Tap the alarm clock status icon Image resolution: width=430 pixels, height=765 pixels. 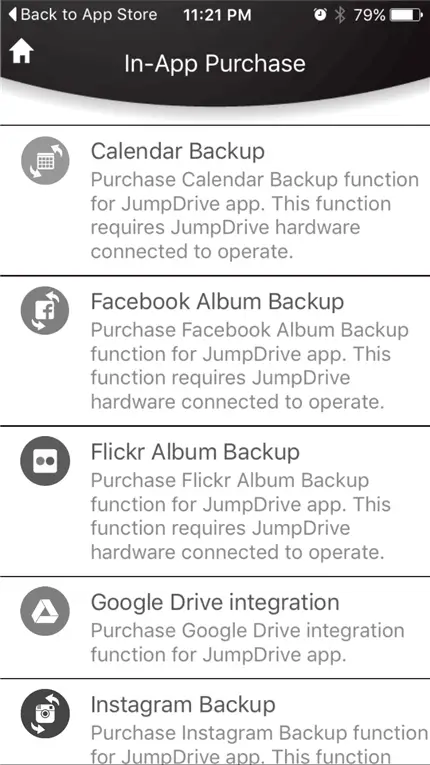click(x=320, y=15)
